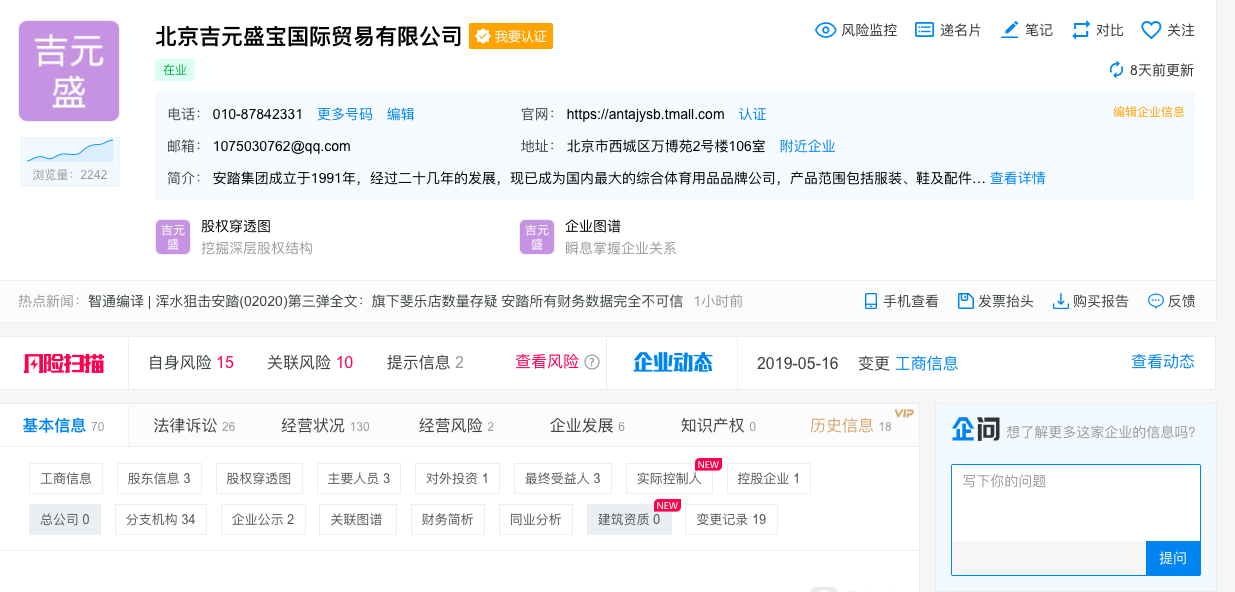Click the 附近企业 link

[808, 146]
